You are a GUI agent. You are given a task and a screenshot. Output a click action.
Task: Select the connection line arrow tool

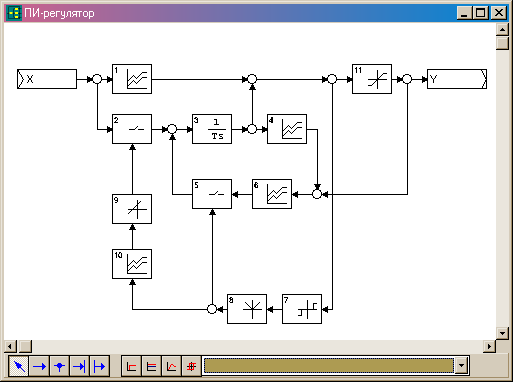point(39,367)
